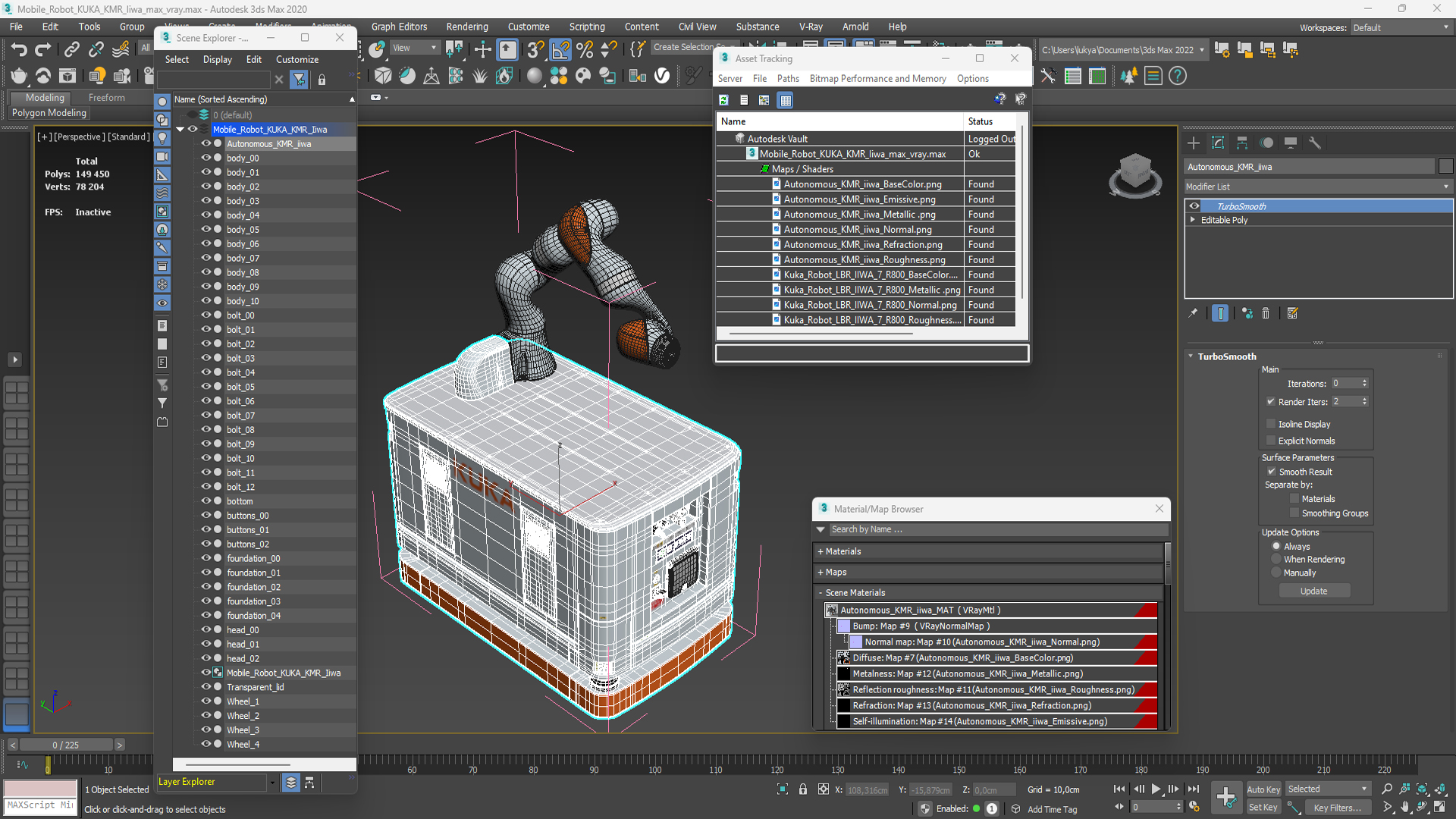Click the Redo arrow icon

tap(43, 50)
